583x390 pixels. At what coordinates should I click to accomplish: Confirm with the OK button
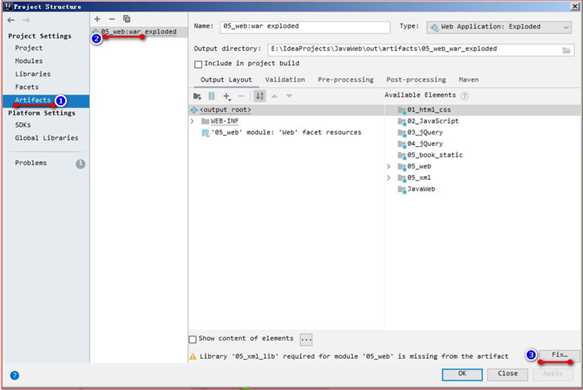click(x=462, y=374)
